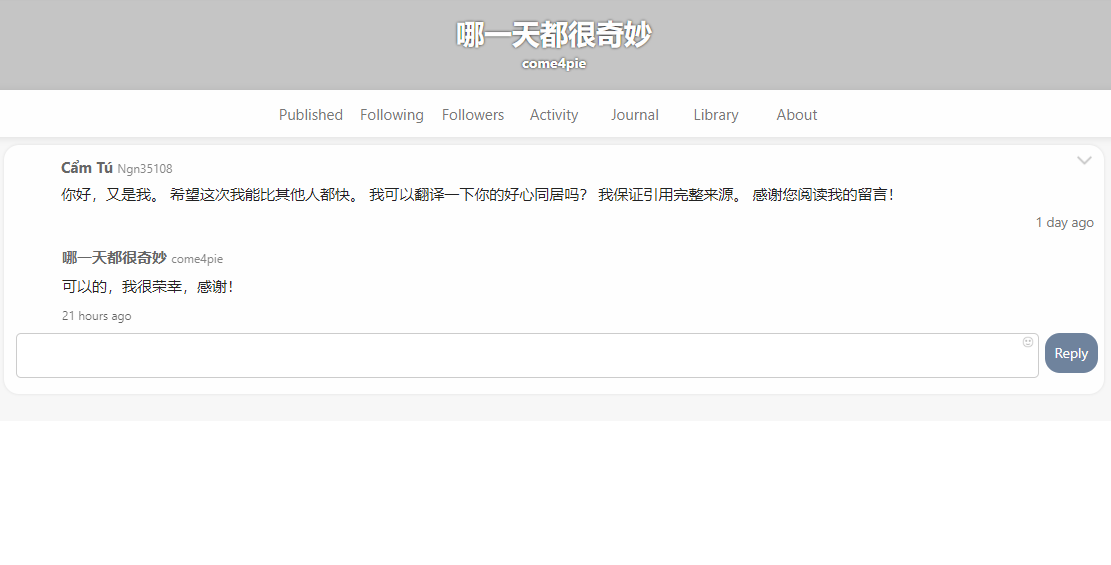Screen dimensions: 1111x565
Task: Open the Following tab
Action: click(391, 115)
